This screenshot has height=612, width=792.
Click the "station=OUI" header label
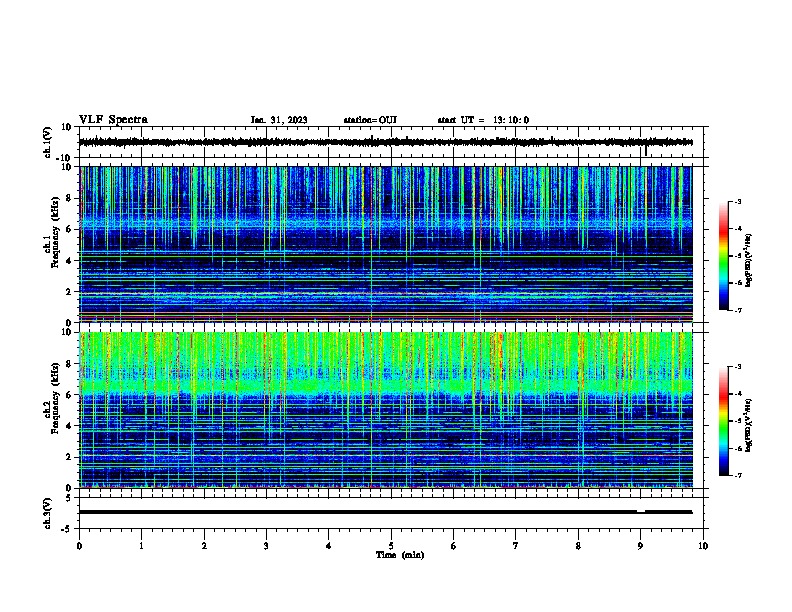(370, 120)
